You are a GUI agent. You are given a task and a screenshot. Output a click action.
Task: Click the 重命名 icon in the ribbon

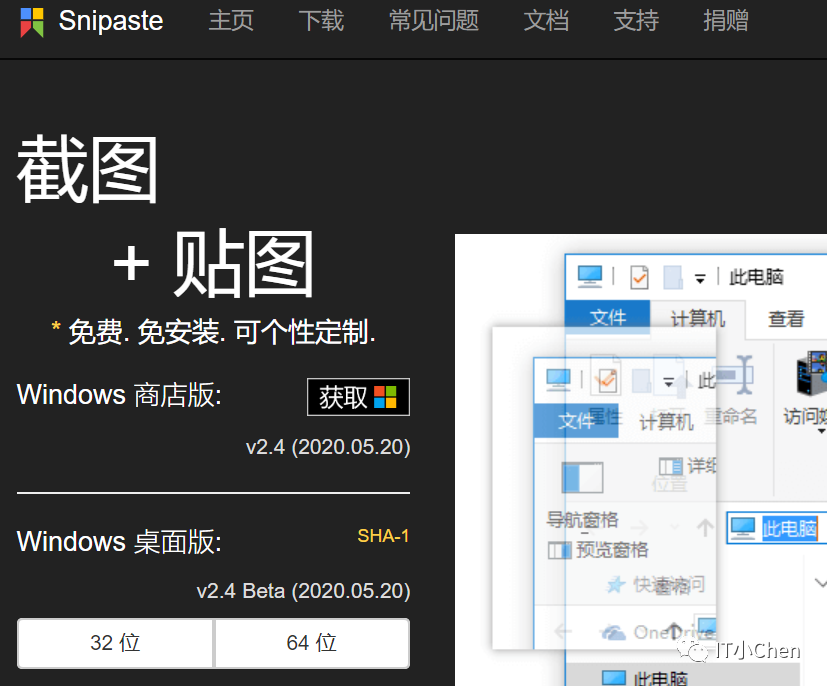734,375
